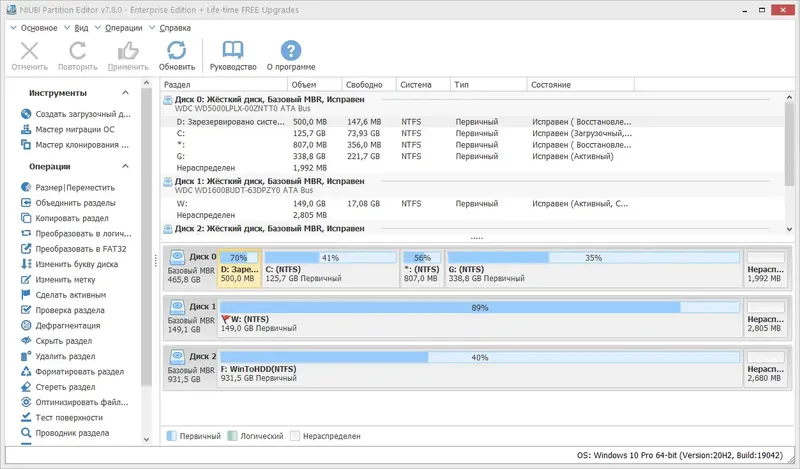
Task: Select the W: 149,0 GB partition row
Action: click(473, 204)
